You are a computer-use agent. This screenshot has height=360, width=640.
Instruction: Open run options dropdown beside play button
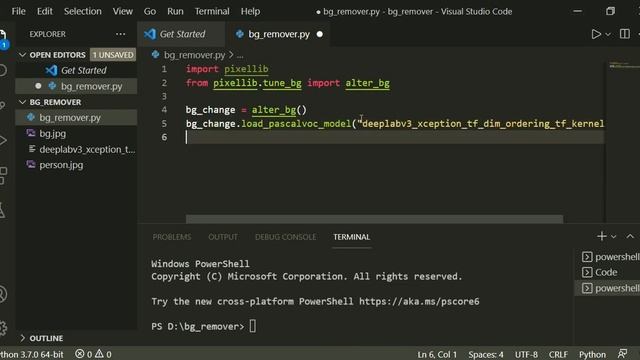(x=608, y=35)
